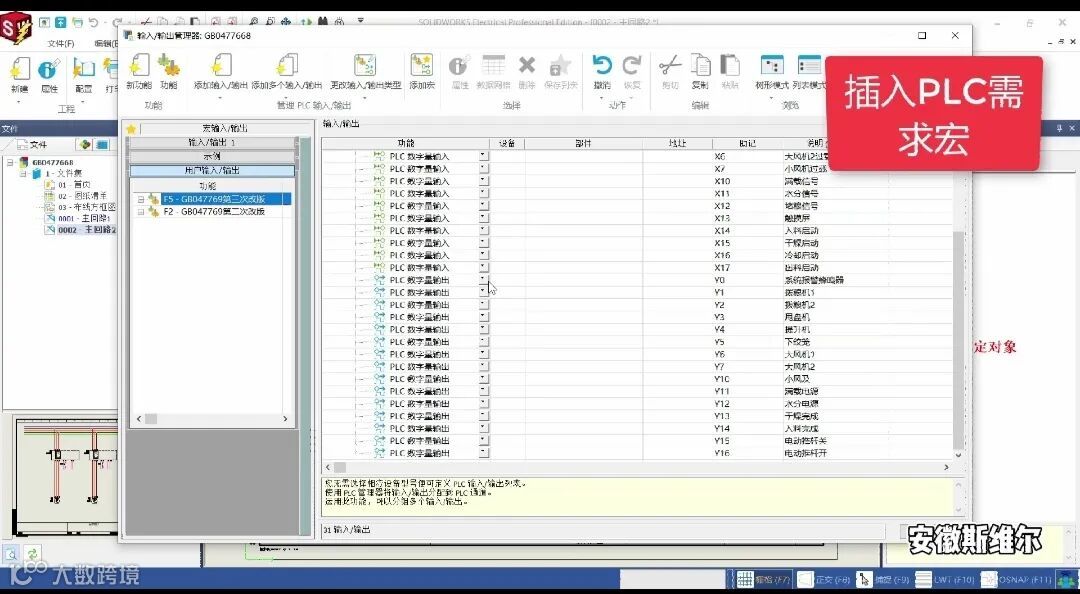This screenshot has height=594, width=1080.
Task: Click the 新建 icon in main window ribbon
Action: [x=20, y=69]
